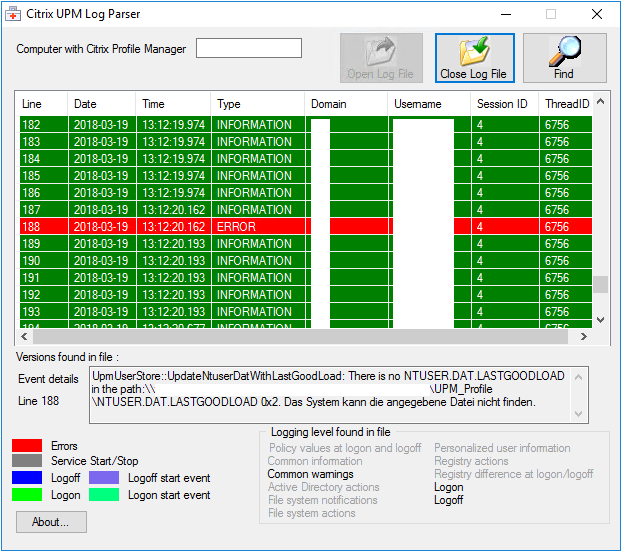Click the gray Service Start/Stop swatch
622x552 pixels.
(27, 461)
